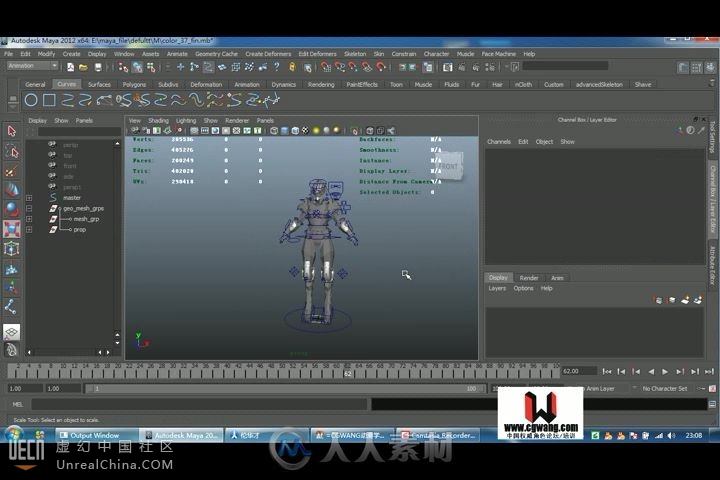Click the range slider bar
The height and width of the screenshot is (480, 720).
pos(285,389)
